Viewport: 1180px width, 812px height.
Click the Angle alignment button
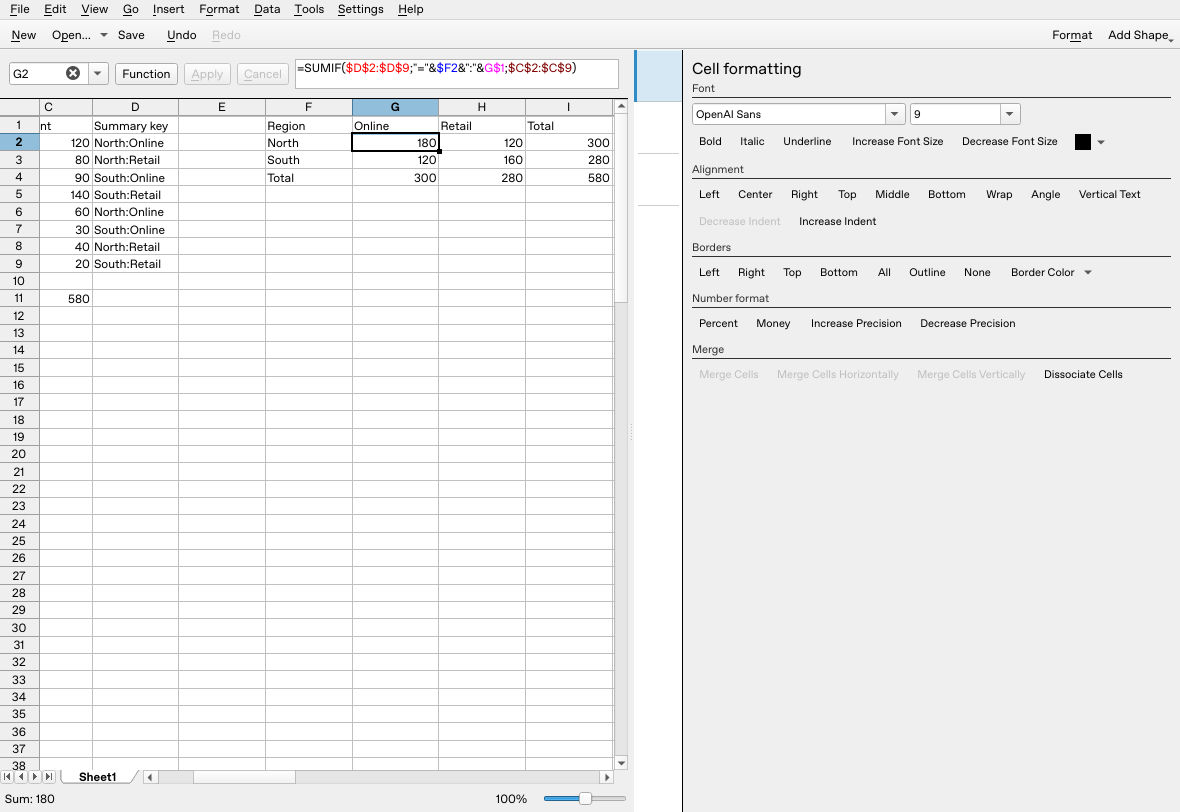click(1045, 194)
